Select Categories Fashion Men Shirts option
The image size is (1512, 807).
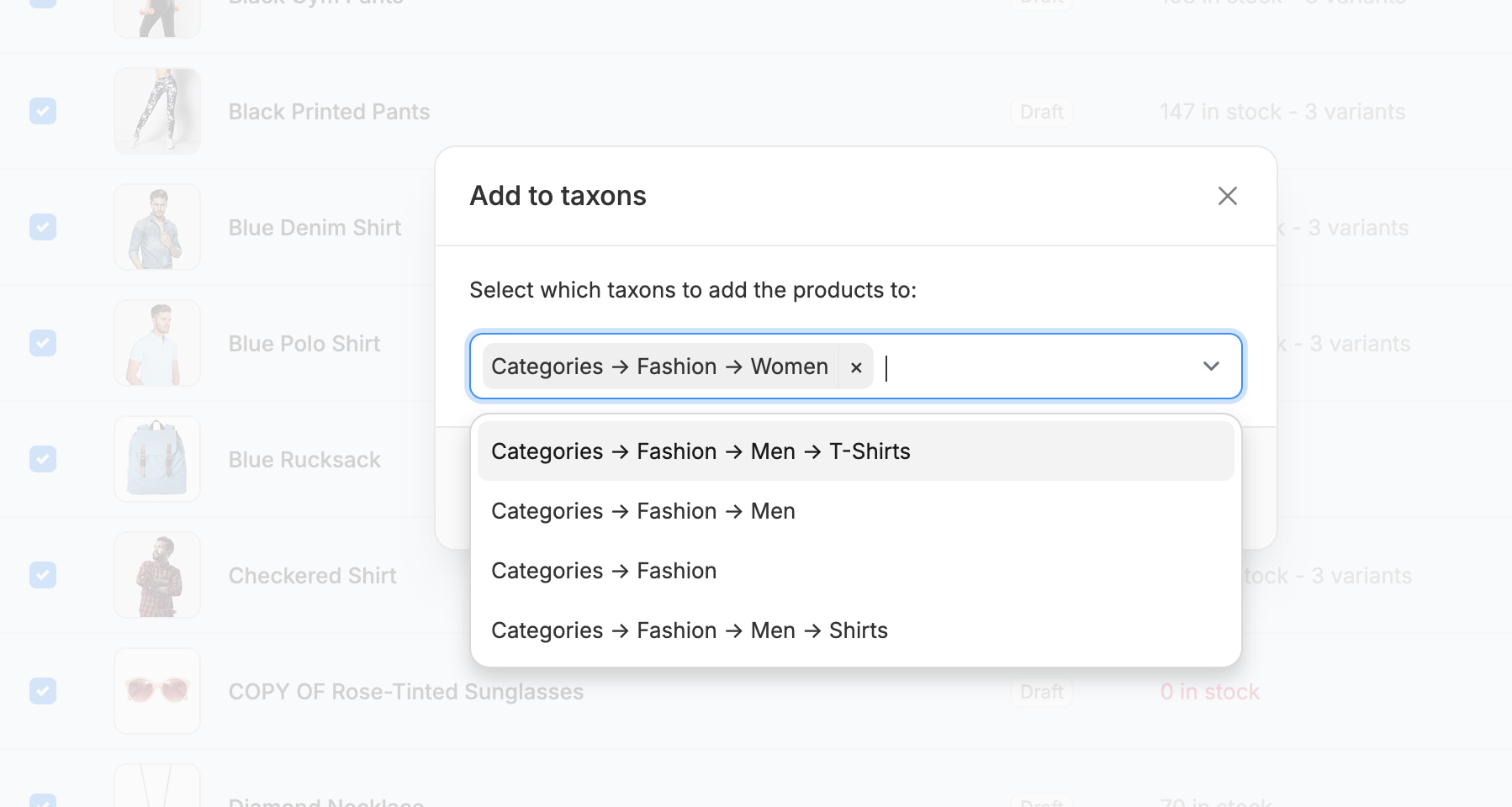tap(690, 630)
